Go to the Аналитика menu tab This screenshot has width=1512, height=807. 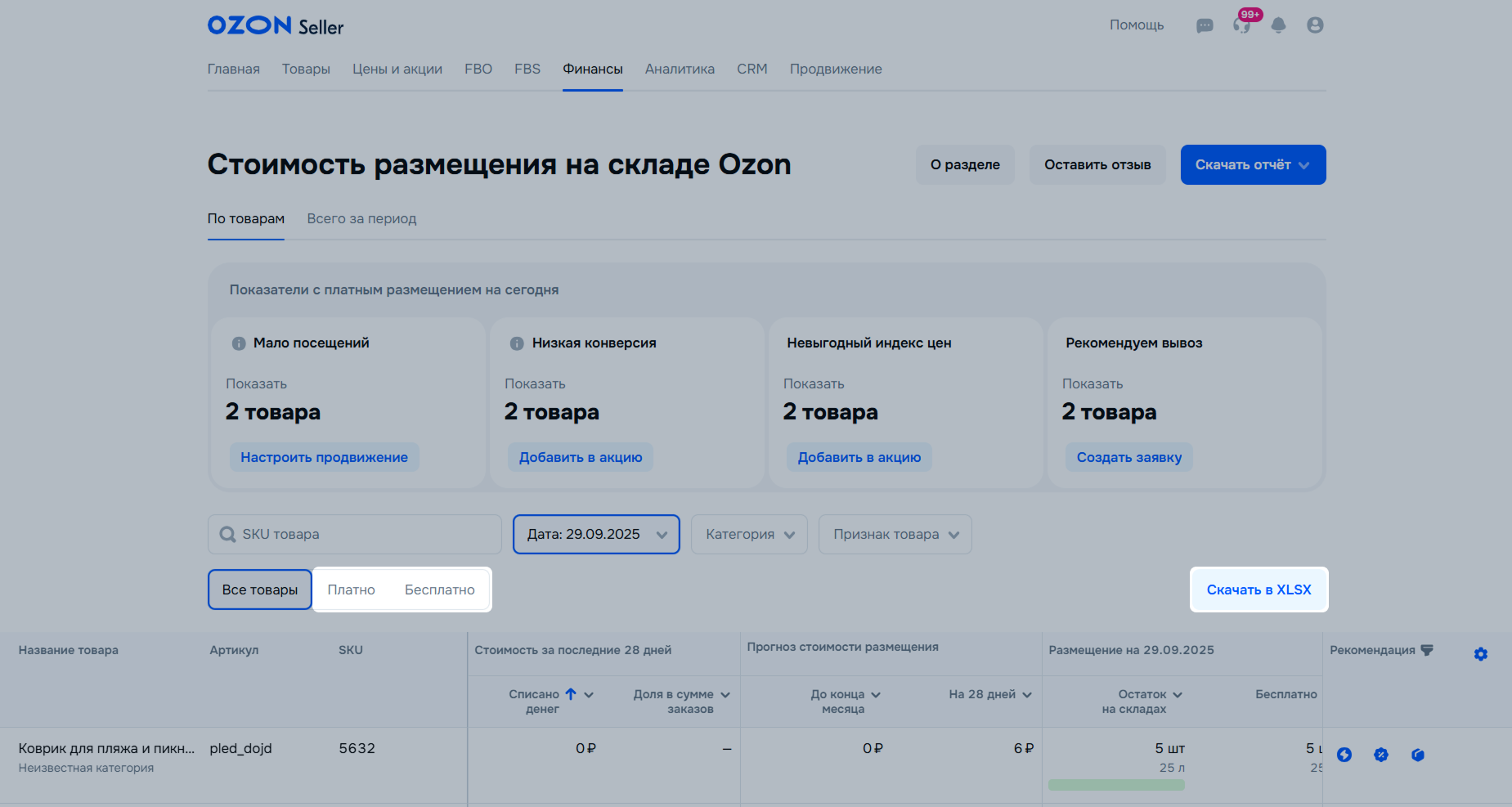click(x=680, y=69)
